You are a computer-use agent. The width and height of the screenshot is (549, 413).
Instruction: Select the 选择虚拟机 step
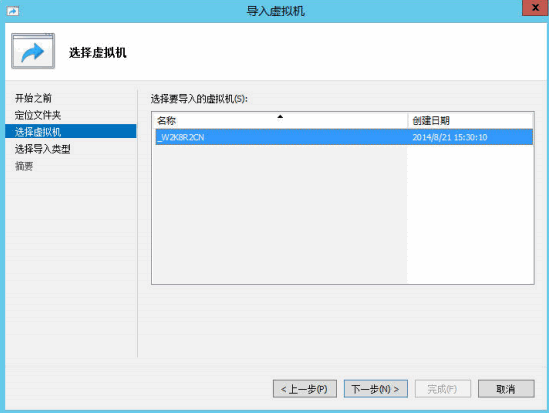(71, 131)
